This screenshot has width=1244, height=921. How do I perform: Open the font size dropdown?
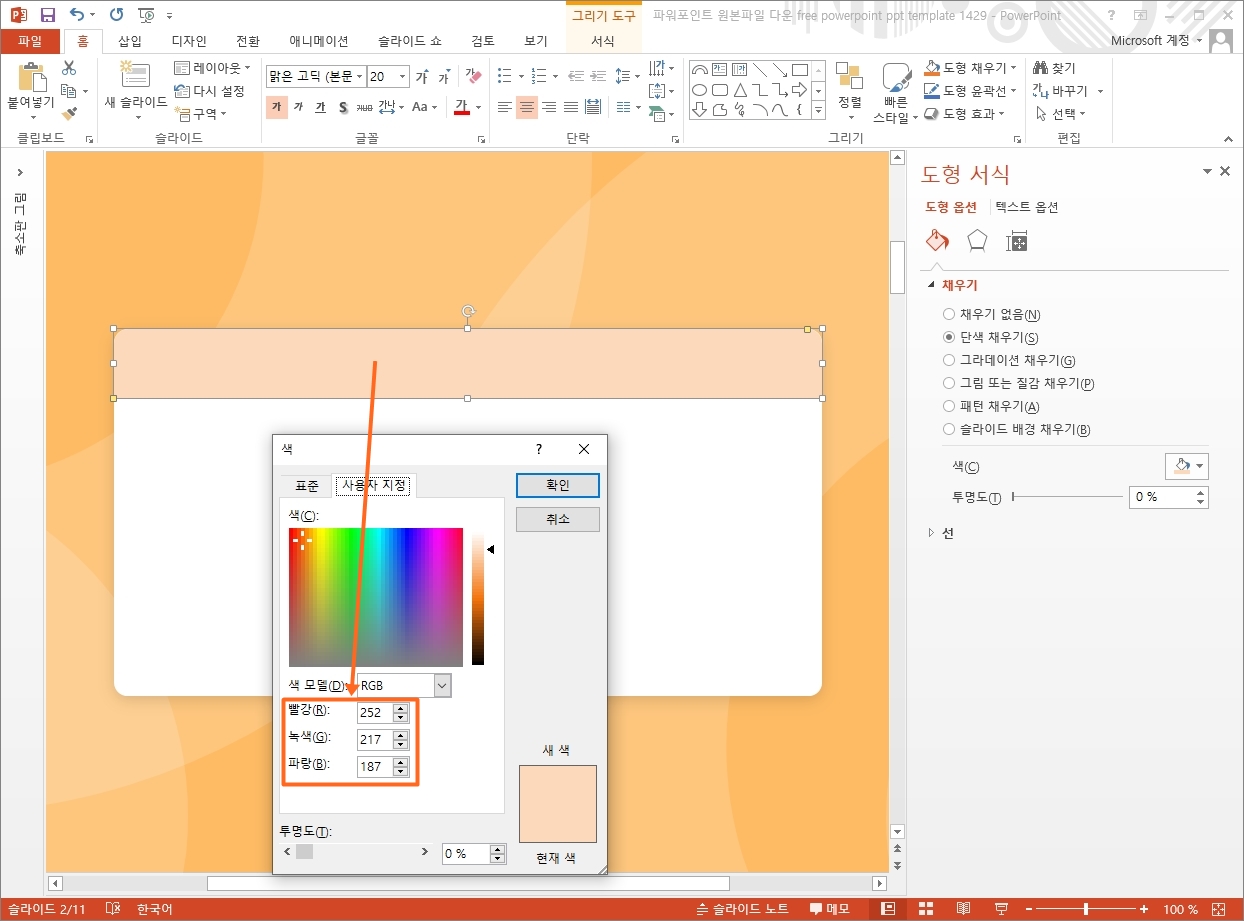click(403, 77)
